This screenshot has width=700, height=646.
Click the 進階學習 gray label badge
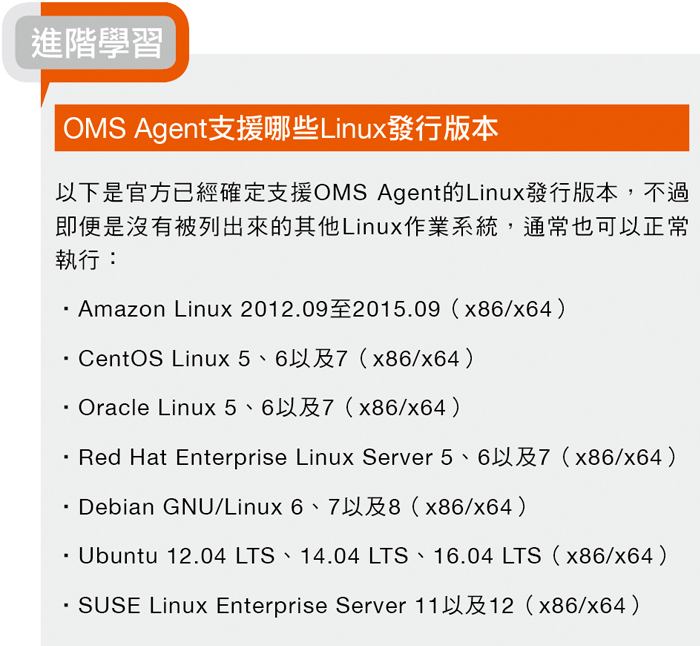(x=96, y=43)
